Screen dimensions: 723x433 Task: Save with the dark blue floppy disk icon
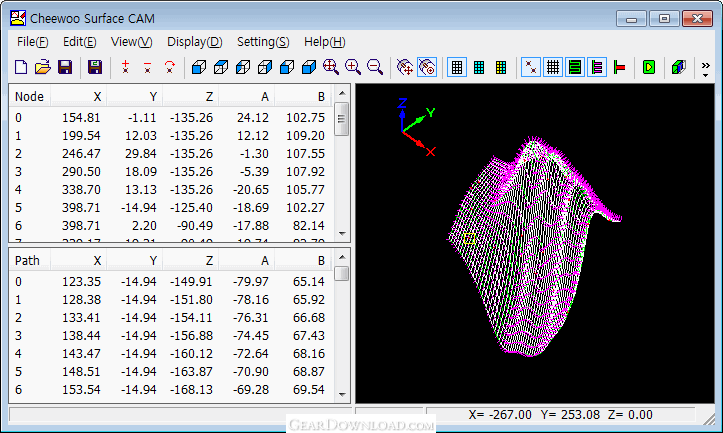click(x=65, y=67)
